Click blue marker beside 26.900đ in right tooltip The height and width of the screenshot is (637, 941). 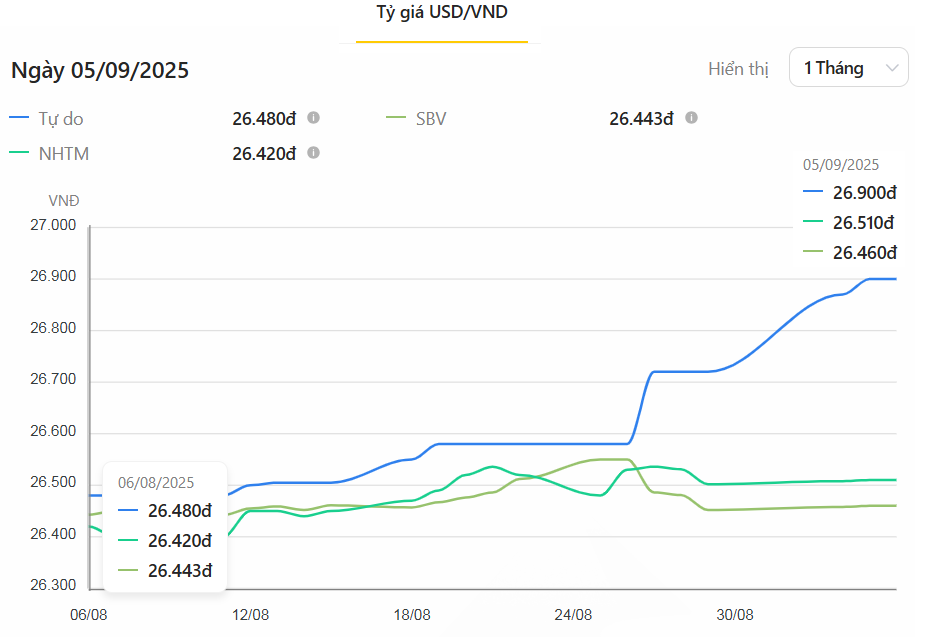point(813,192)
